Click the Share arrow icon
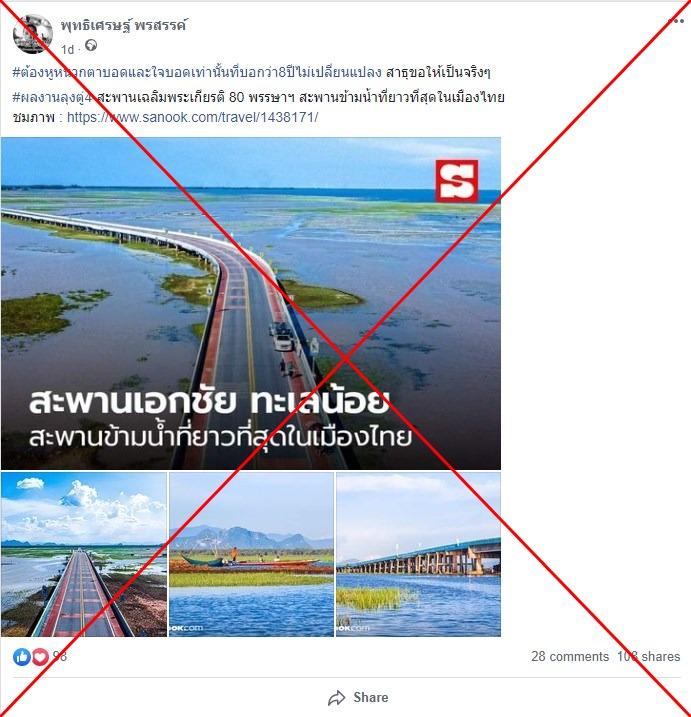The image size is (691, 717). point(337,698)
